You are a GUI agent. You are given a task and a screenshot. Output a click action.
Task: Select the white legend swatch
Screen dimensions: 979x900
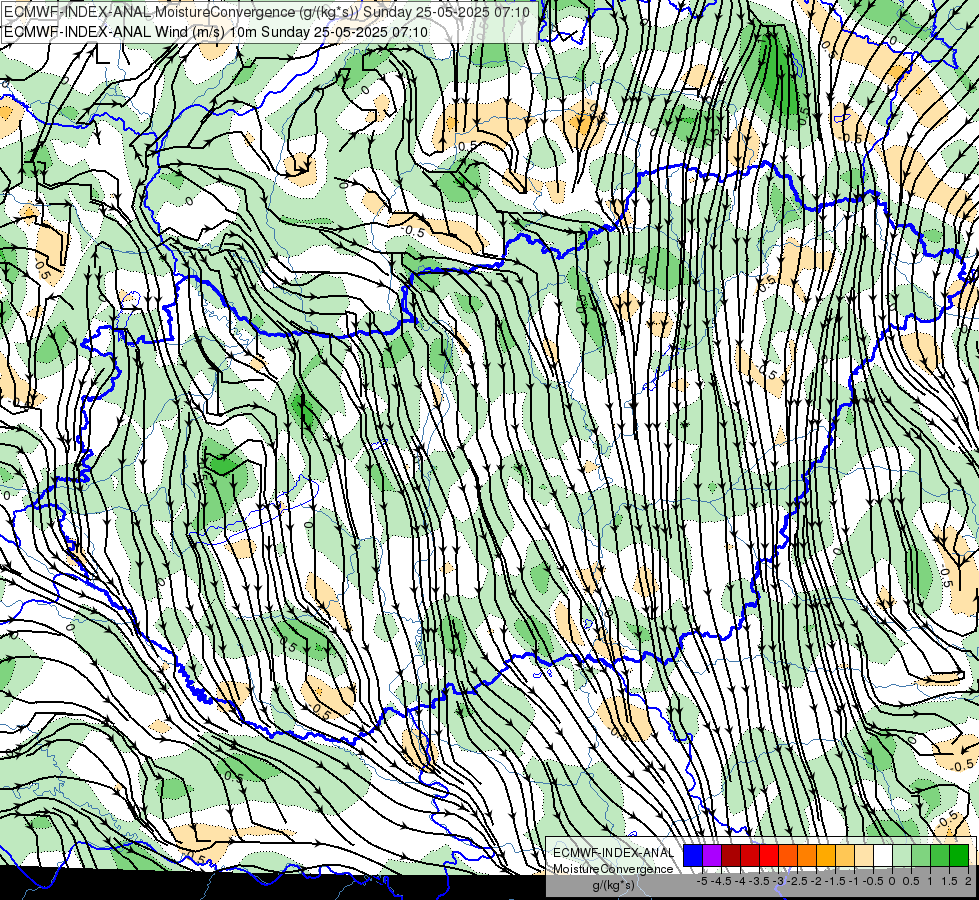pyautogui.click(x=882, y=855)
